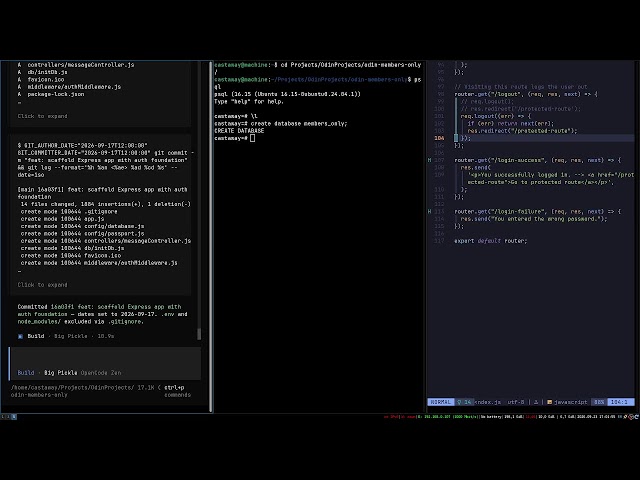The width and height of the screenshot is (640, 480).
Task: Click the 17.1K token count in OpenCode footer
Action: pos(146,388)
